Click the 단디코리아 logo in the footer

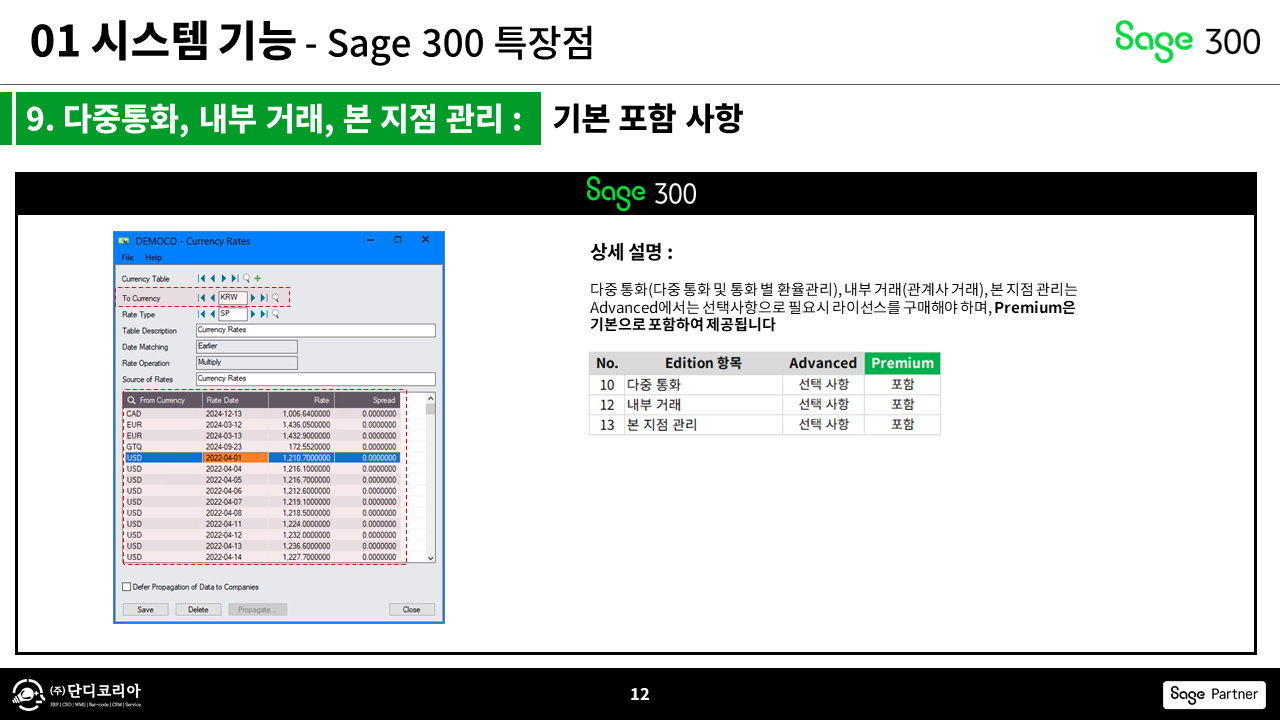[x=77, y=695]
